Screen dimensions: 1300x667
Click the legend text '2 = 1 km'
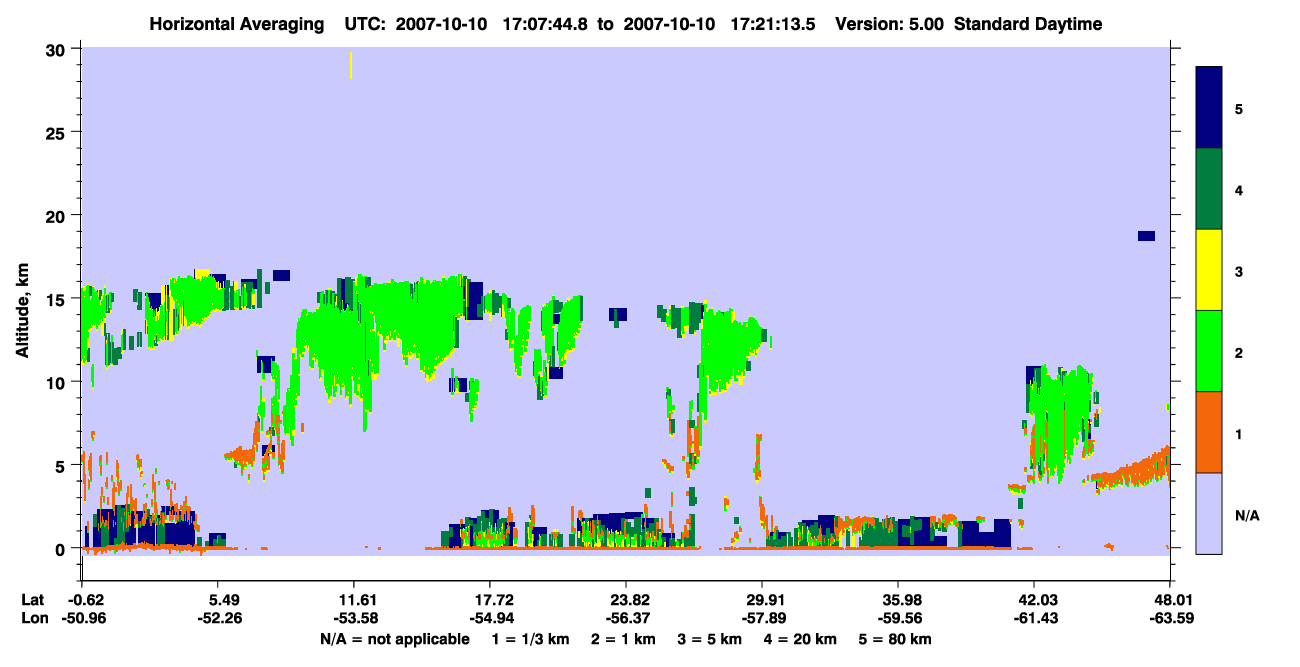[x=624, y=639]
